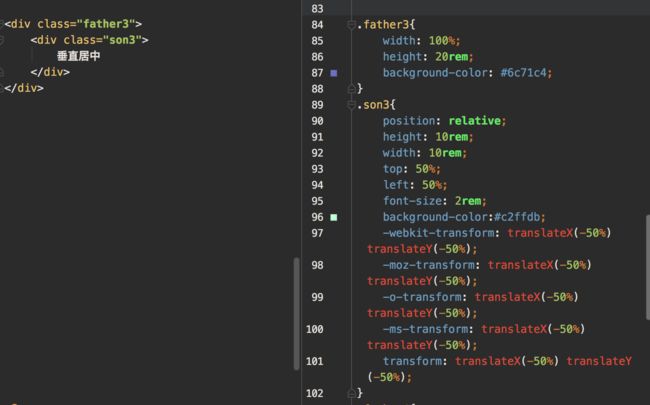650x405 pixels.
Task: Click translateX(-50%) on the transform line 101
Action: [x=507, y=361]
